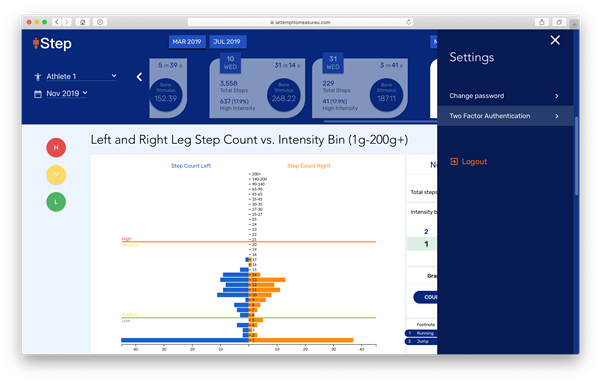
Task: Reload the page in address bar
Action: (409, 22)
